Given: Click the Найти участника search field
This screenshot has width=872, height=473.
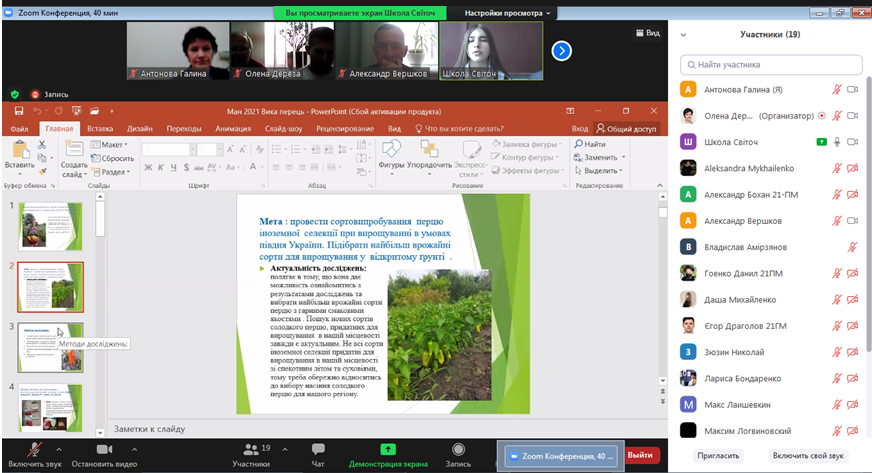Looking at the screenshot, I should (x=770, y=64).
